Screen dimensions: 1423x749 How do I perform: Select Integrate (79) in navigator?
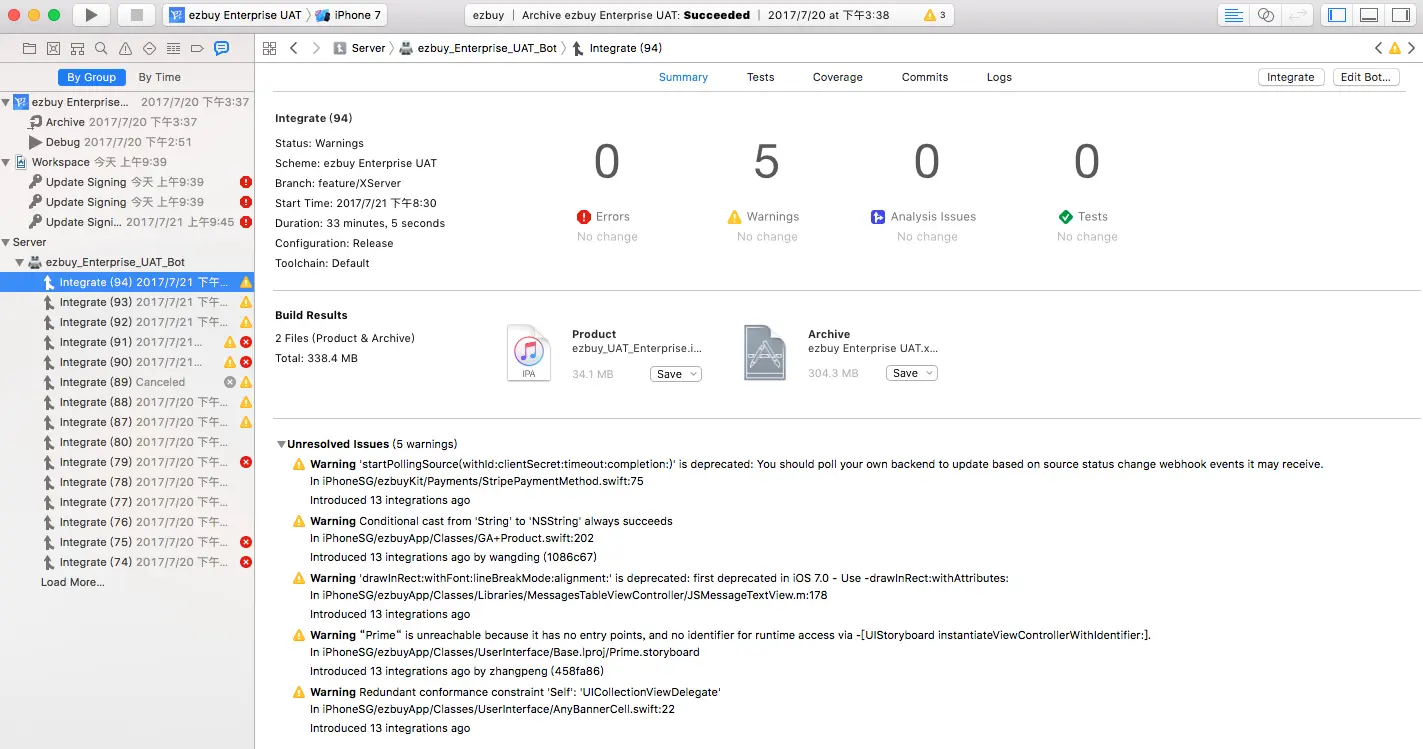pyautogui.click(x=127, y=462)
